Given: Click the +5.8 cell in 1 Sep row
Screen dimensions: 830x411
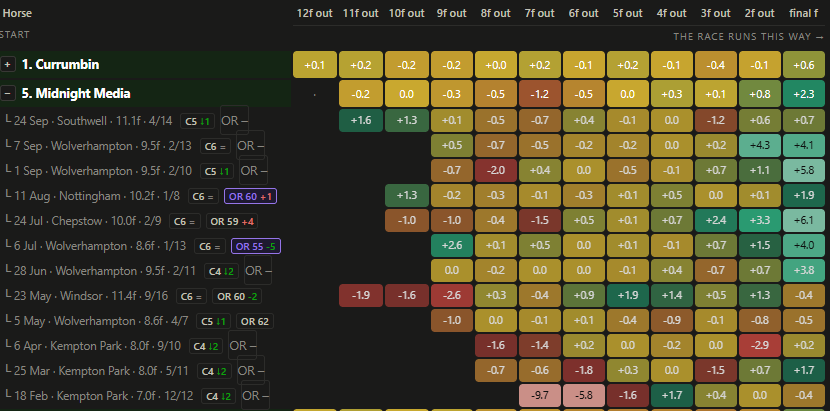Looking at the screenshot, I should point(804,171).
